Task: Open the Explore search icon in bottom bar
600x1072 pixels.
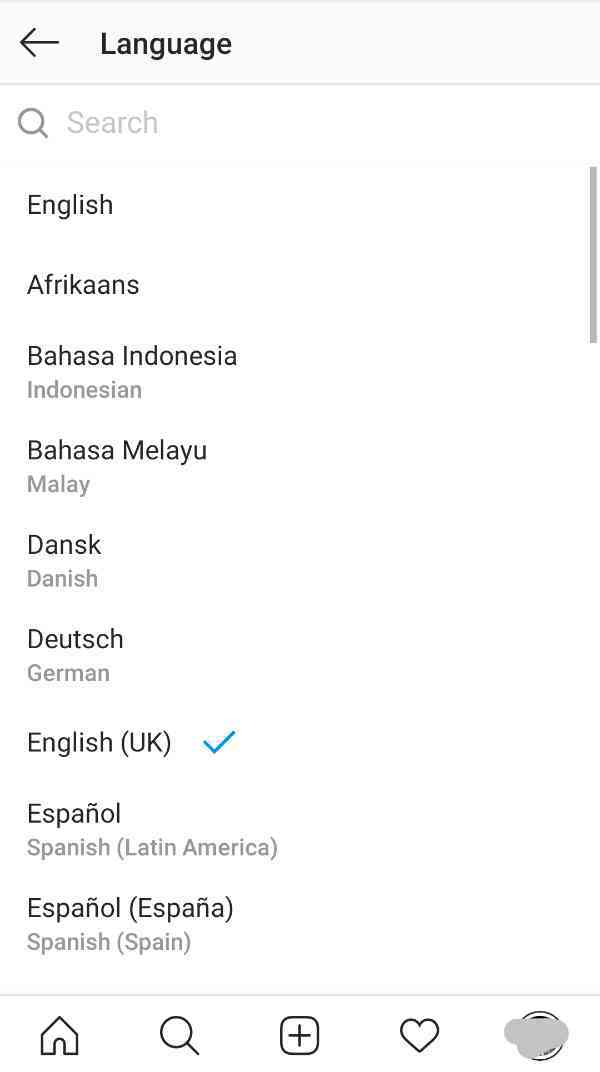Action: coord(180,1035)
